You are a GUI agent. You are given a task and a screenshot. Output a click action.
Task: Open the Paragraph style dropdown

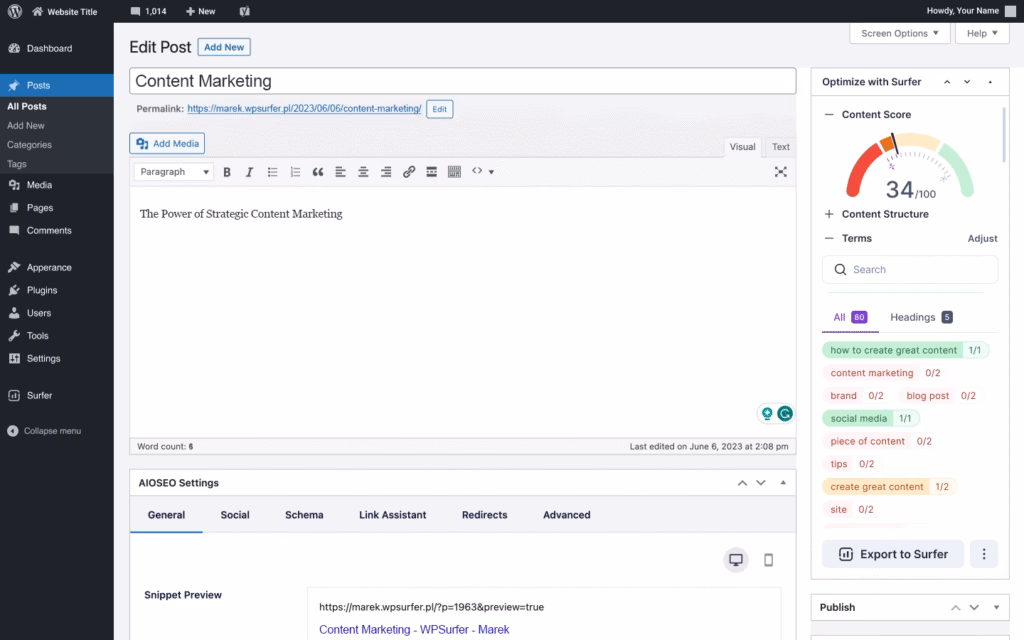[173, 171]
